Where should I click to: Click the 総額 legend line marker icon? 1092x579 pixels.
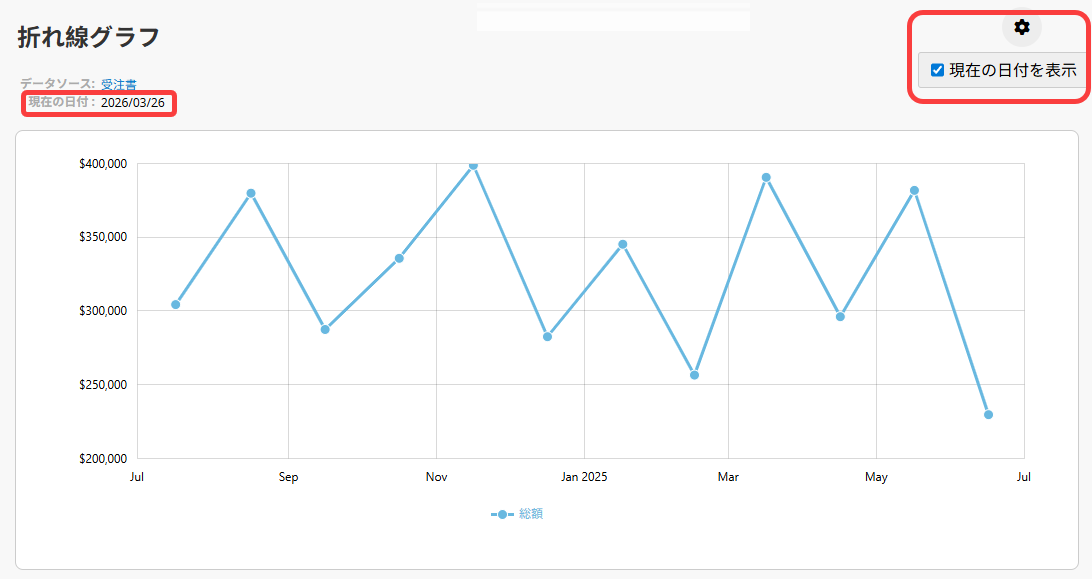[502, 514]
